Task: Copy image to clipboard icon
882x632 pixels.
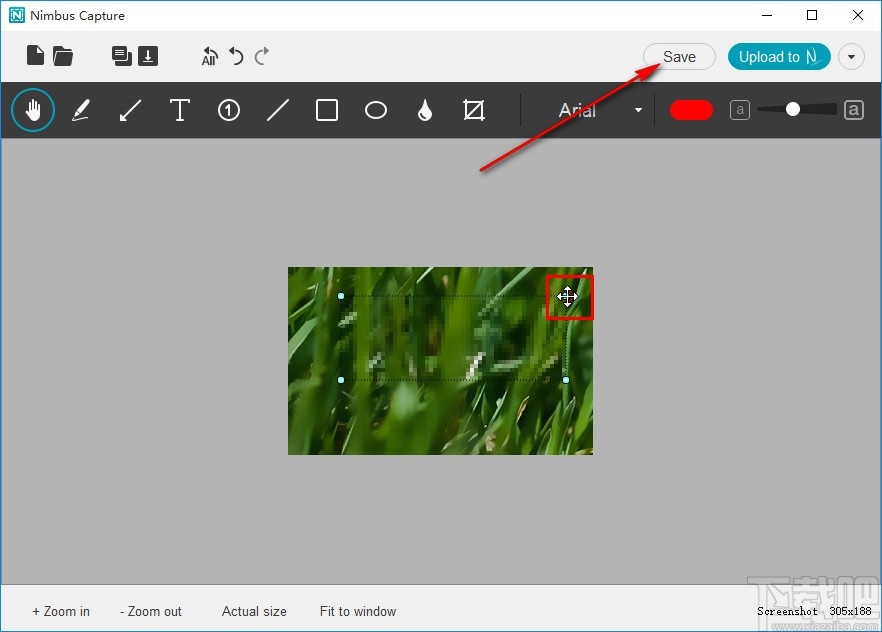Action: tap(122, 56)
